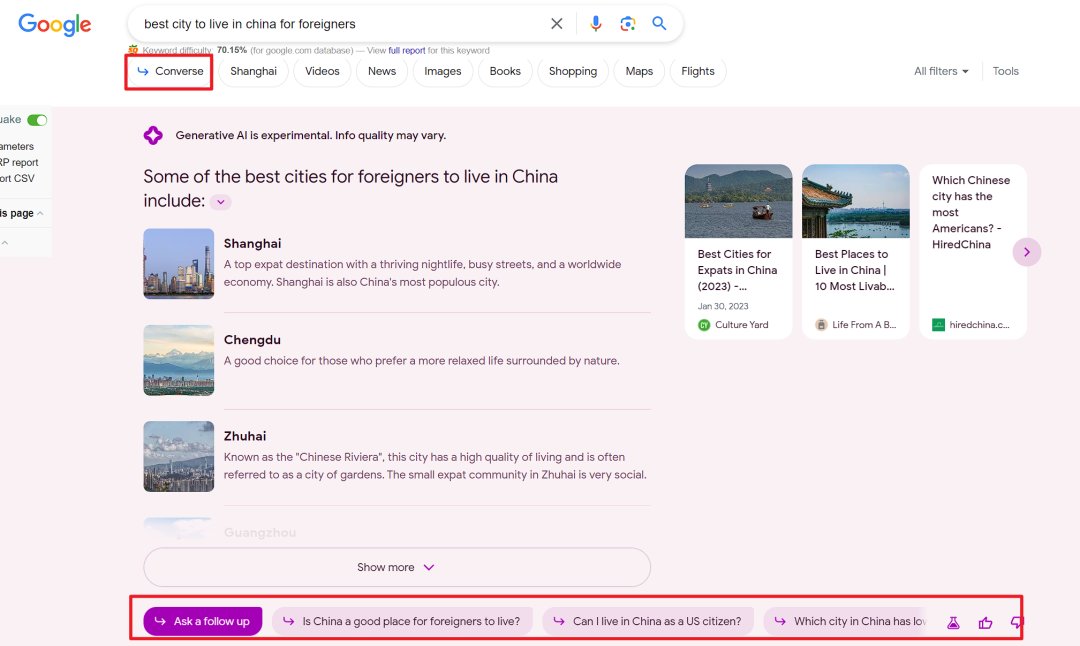Open Best Cities for Expats in China card
Viewport: 1080px width, 646px height.
[x=738, y=251]
